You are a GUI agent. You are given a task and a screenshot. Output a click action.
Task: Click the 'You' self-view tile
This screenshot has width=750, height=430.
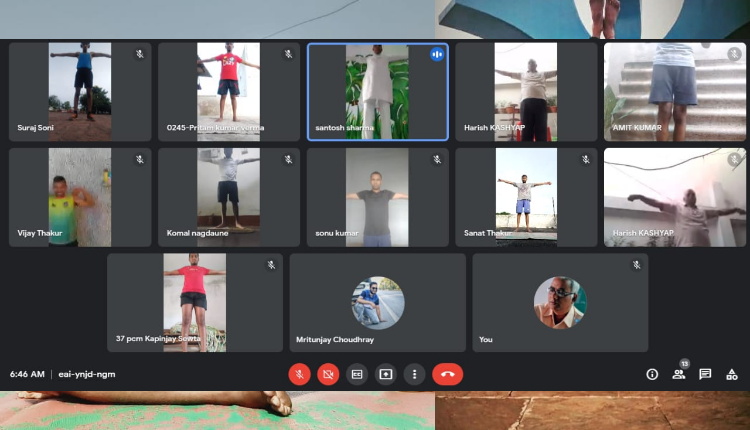[x=559, y=301]
